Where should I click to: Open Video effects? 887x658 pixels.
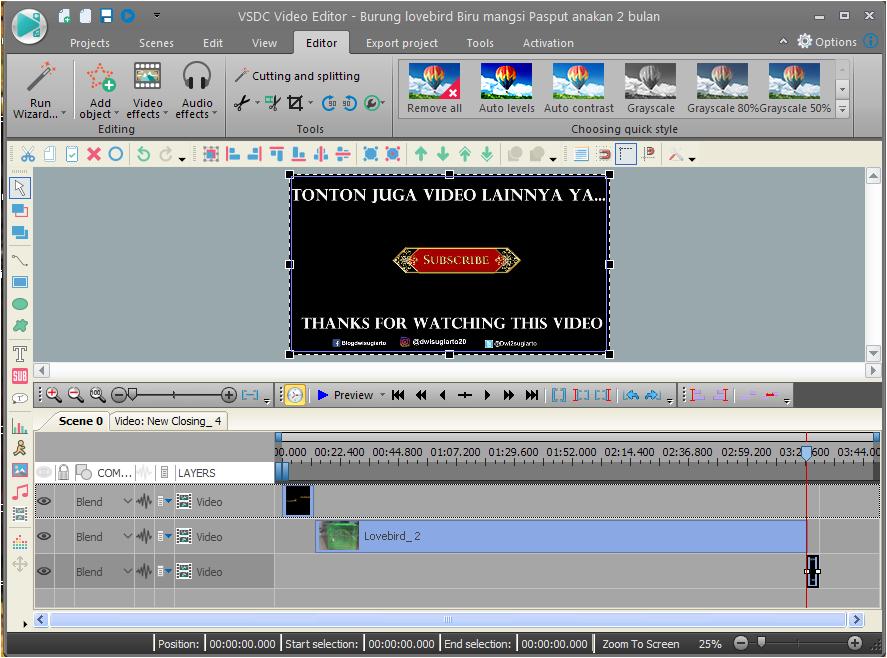coord(147,91)
